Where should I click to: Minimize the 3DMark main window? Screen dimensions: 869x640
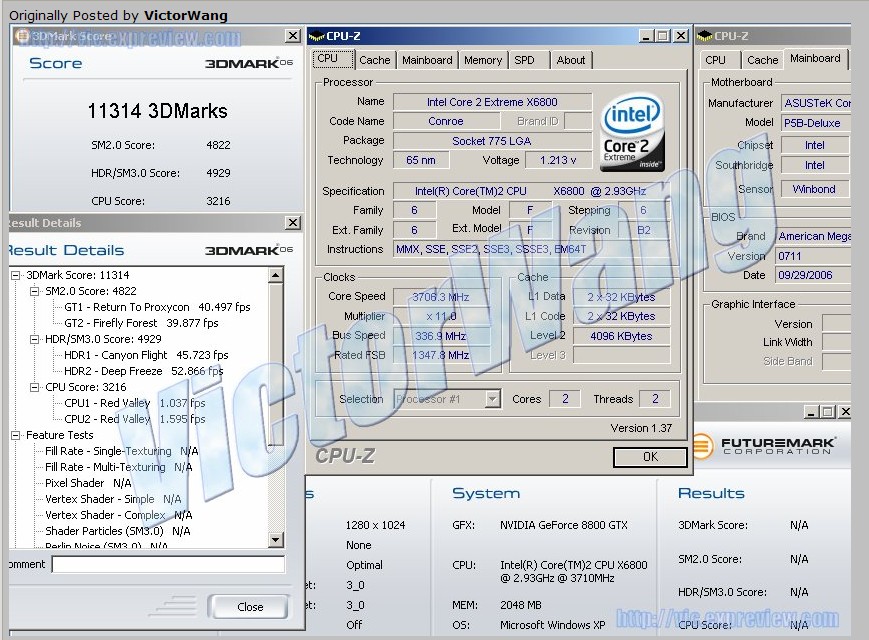(811, 412)
